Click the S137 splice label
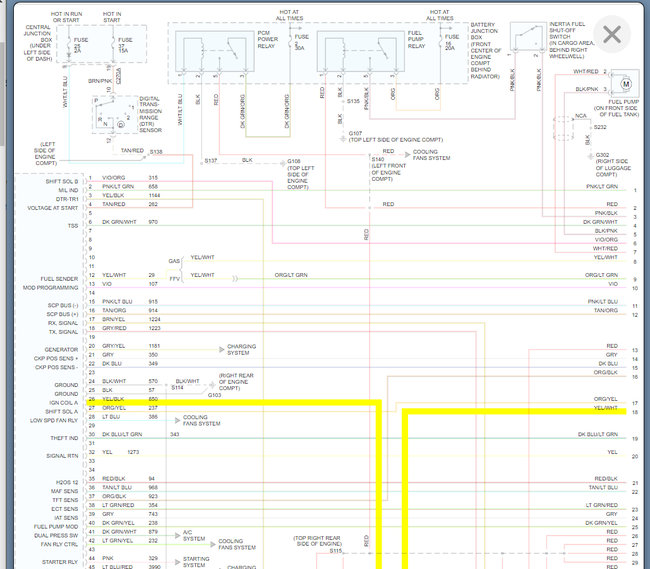This screenshot has height=569, width=650. pyautogui.click(x=211, y=160)
